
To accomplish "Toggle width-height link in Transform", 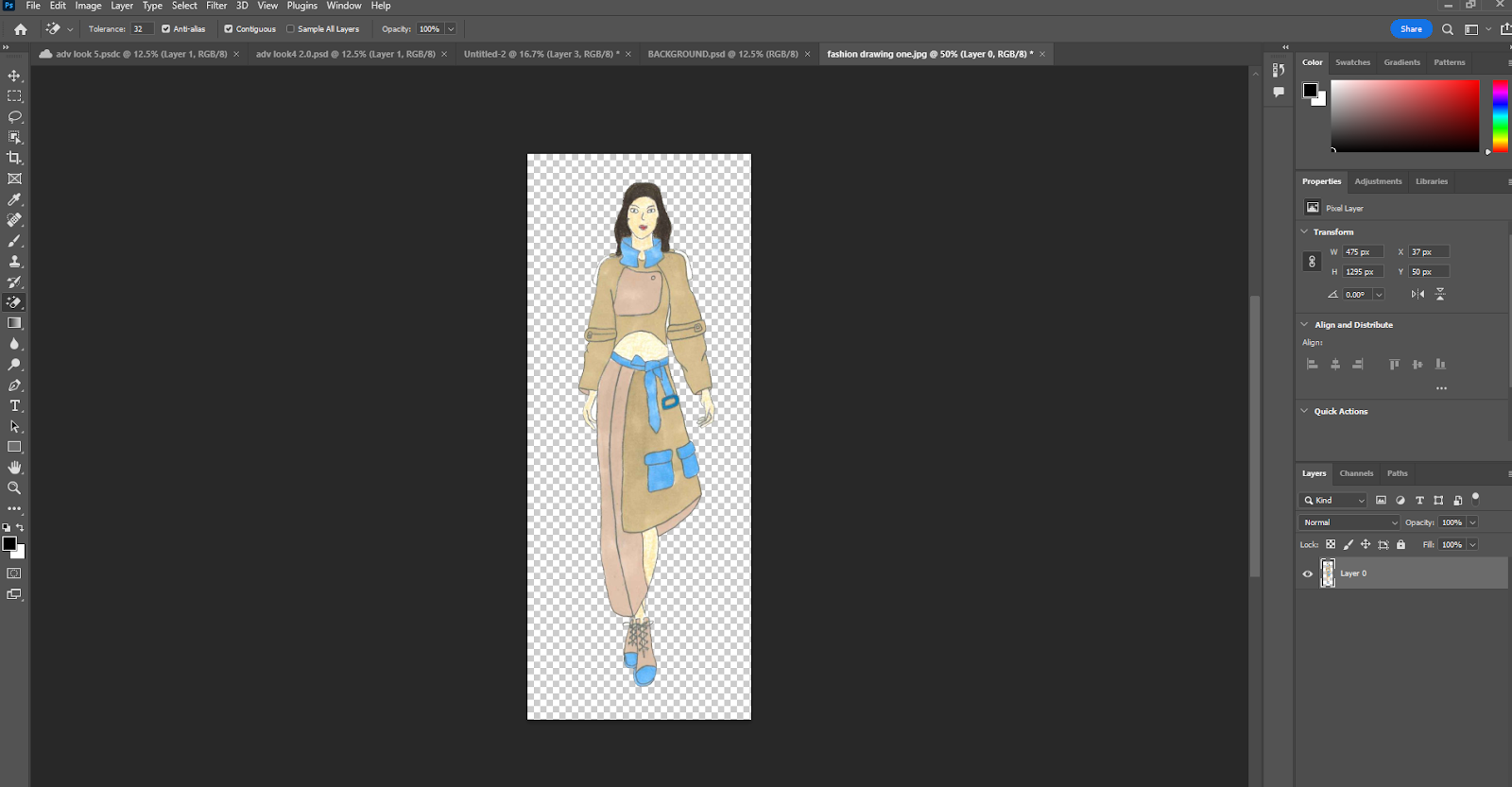I will tap(1312, 262).
